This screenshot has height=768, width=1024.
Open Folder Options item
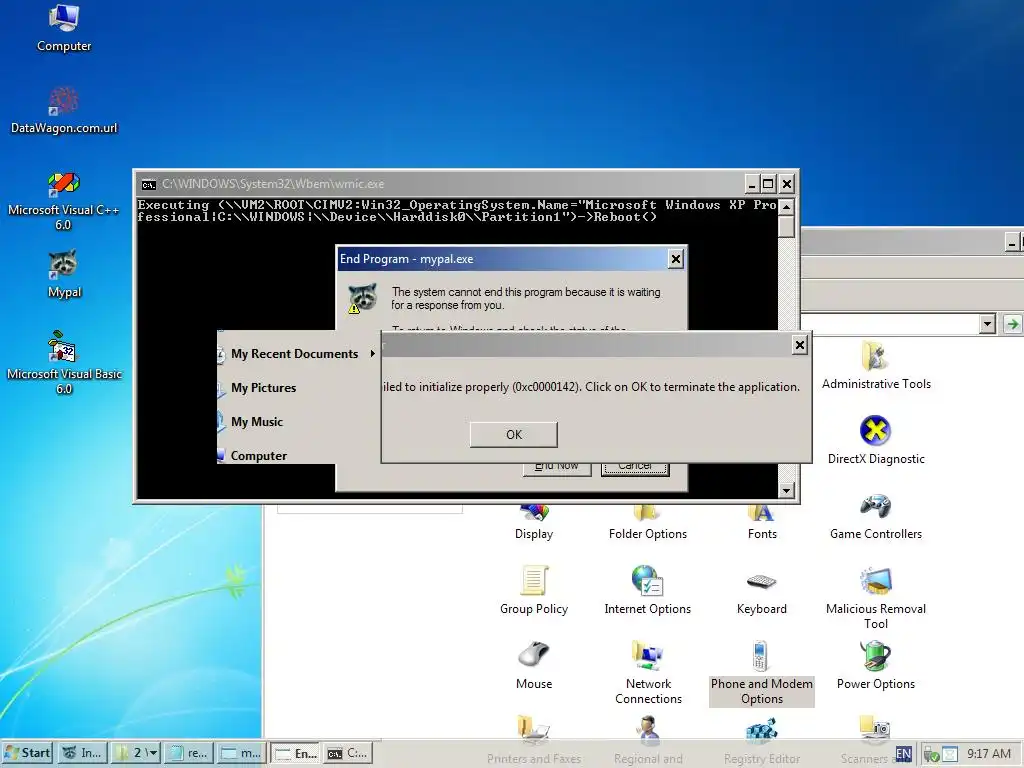(x=647, y=522)
